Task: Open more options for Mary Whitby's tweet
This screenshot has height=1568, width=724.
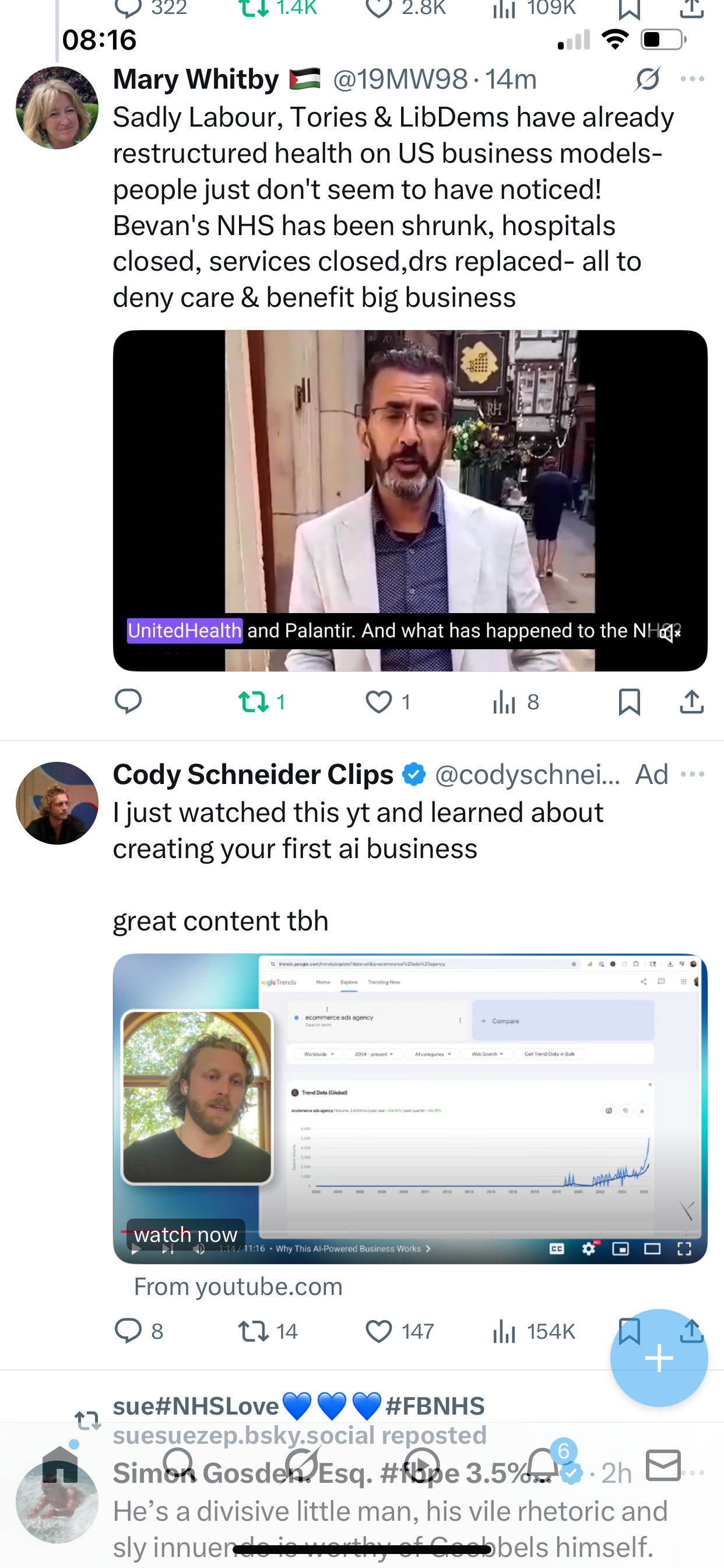Action: click(693, 79)
